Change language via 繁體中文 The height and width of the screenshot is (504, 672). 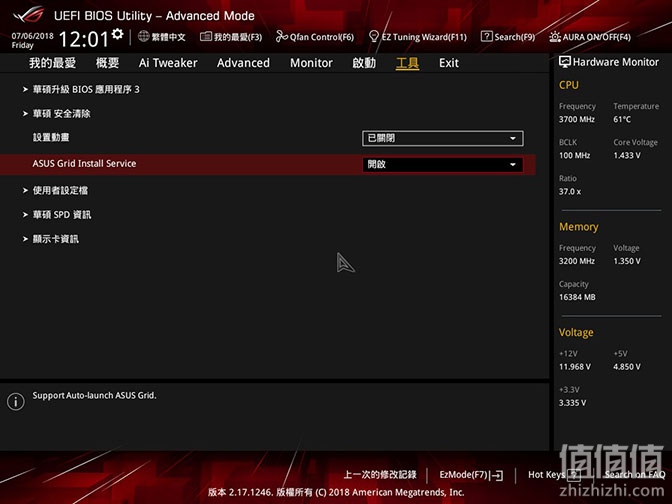tap(168, 37)
